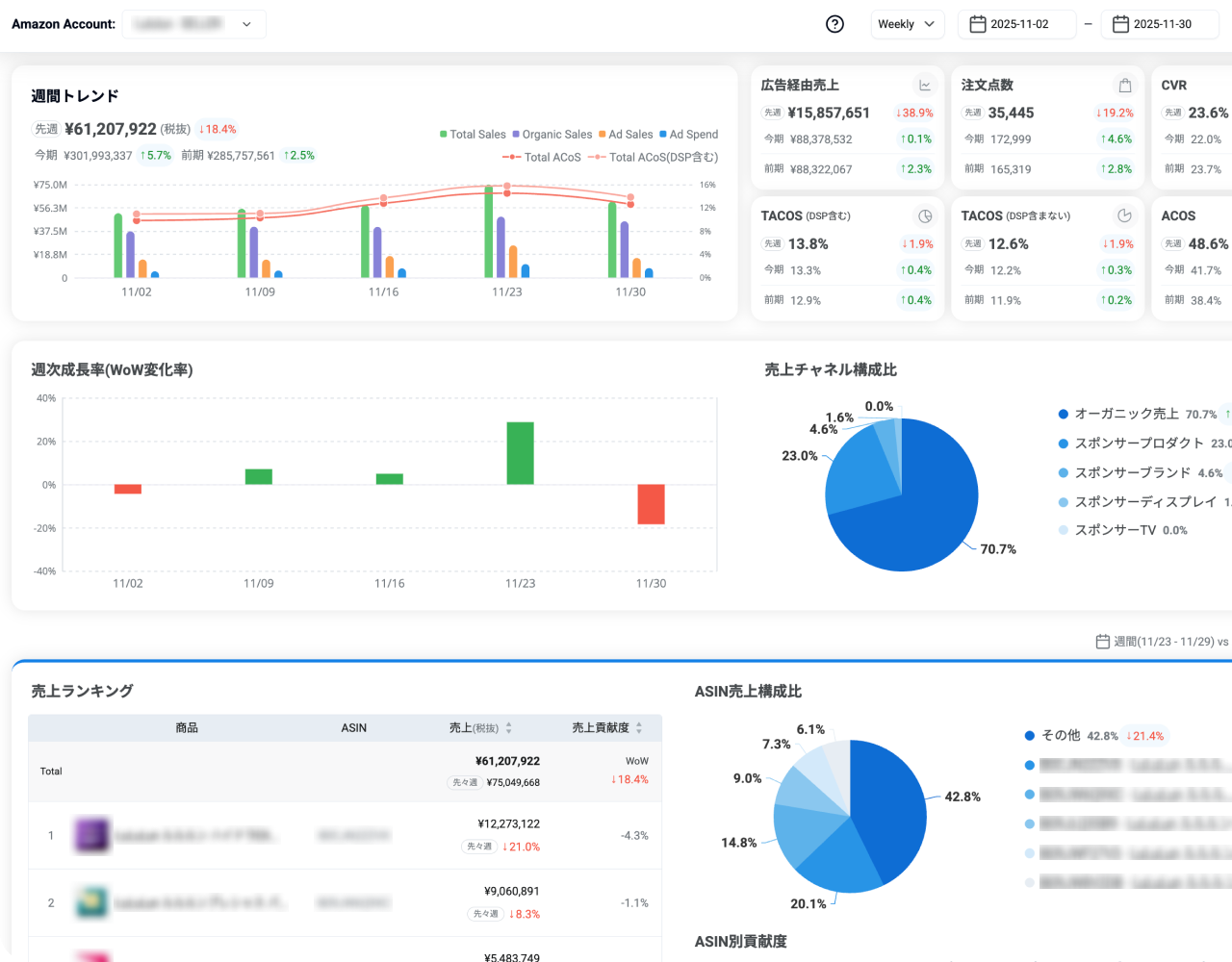
Task: Click the 商品 column header
Action: [187, 728]
